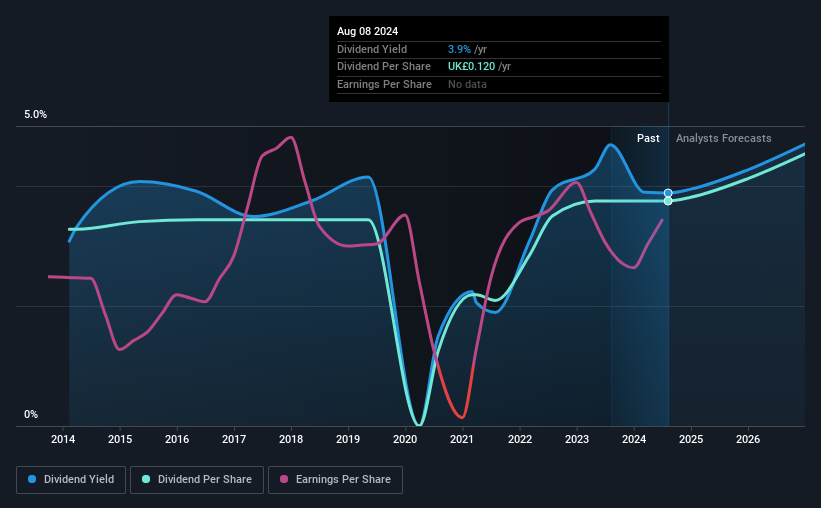
Task: Click the 2021 x-axis label
Action: tap(462, 439)
